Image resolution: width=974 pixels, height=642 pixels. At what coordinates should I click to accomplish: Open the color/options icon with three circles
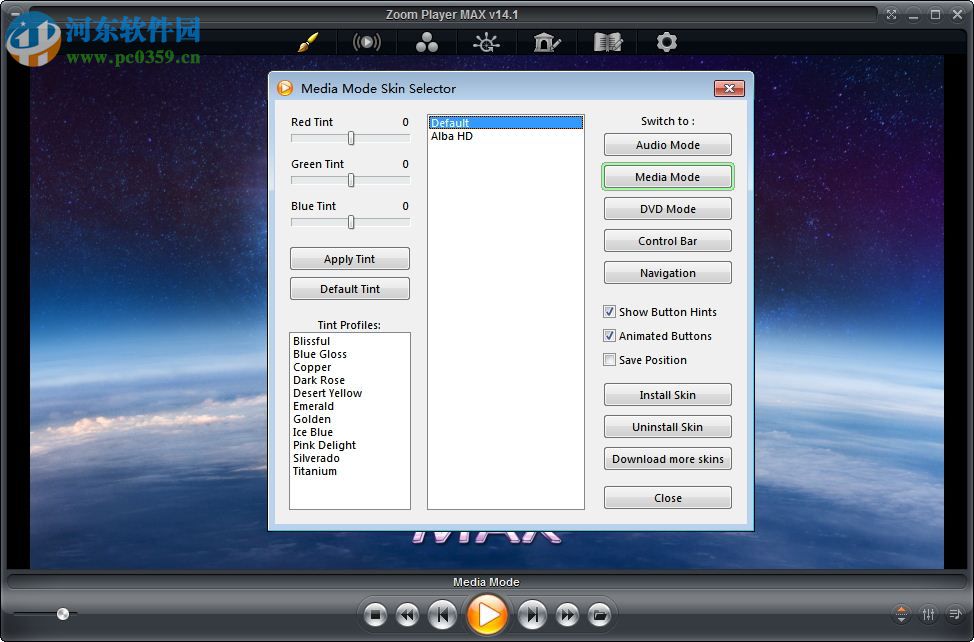(427, 42)
